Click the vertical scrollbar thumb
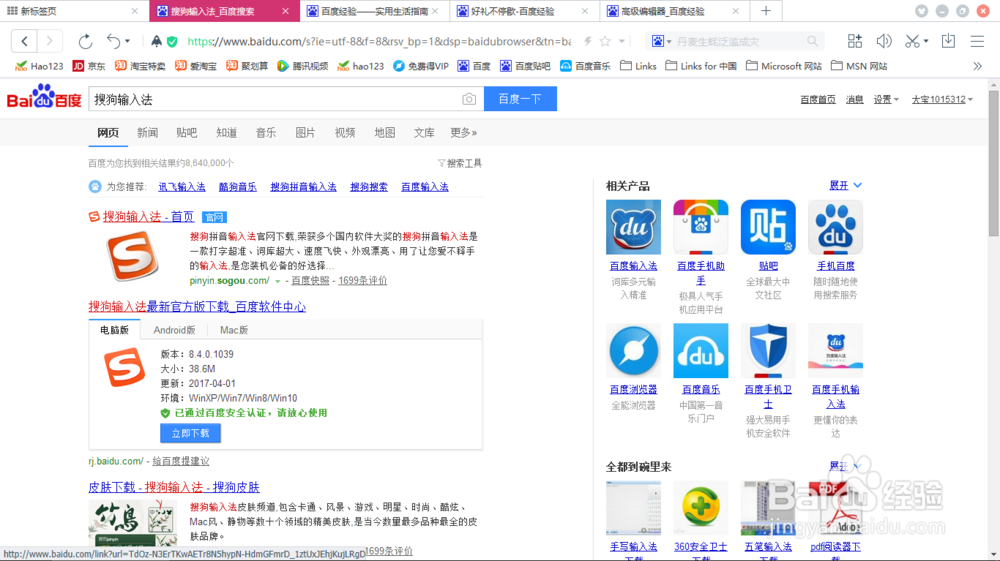The height and width of the screenshot is (561, 1000). 994,163
